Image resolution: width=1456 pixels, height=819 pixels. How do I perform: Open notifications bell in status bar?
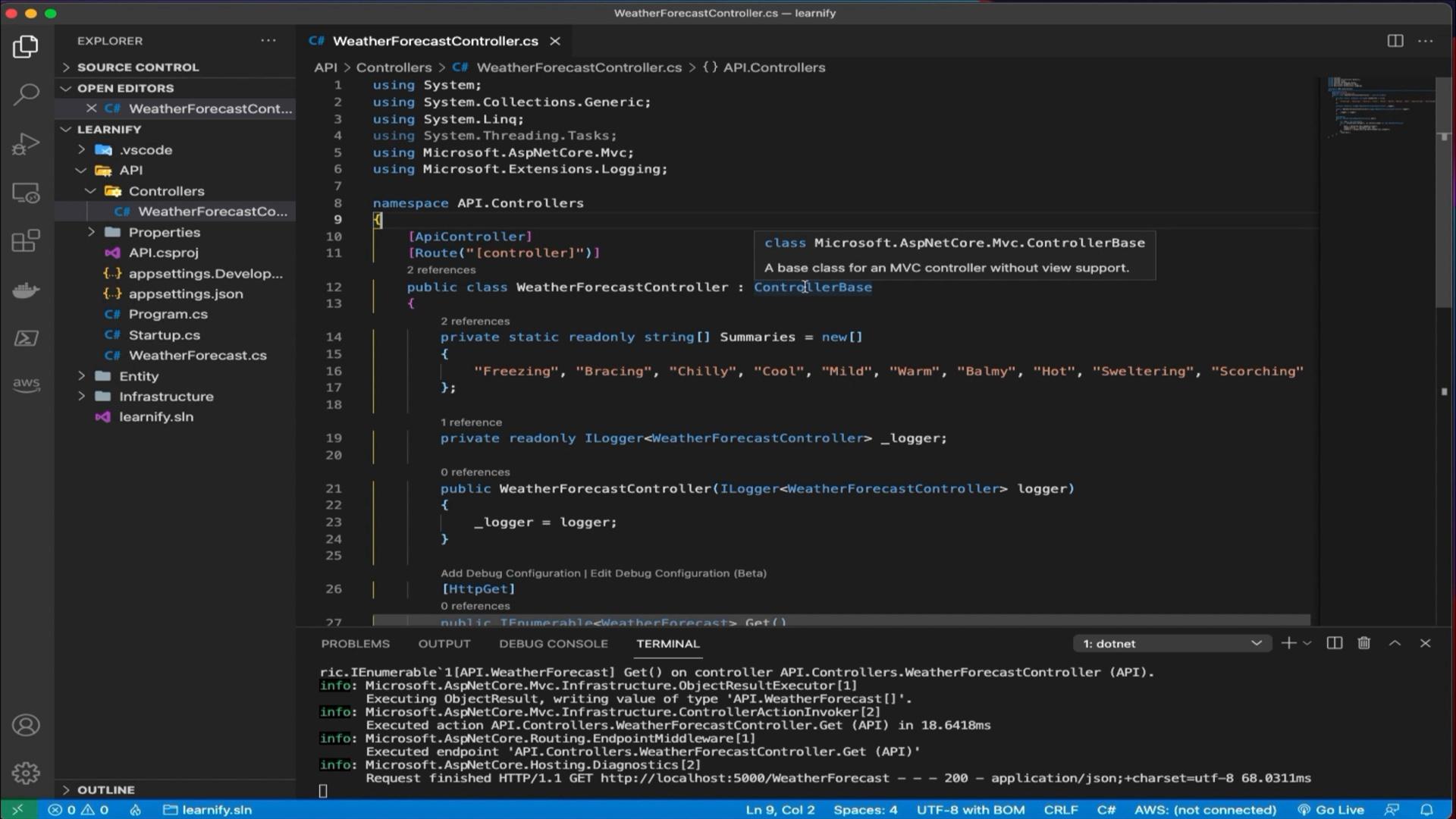coord(1426,810)
